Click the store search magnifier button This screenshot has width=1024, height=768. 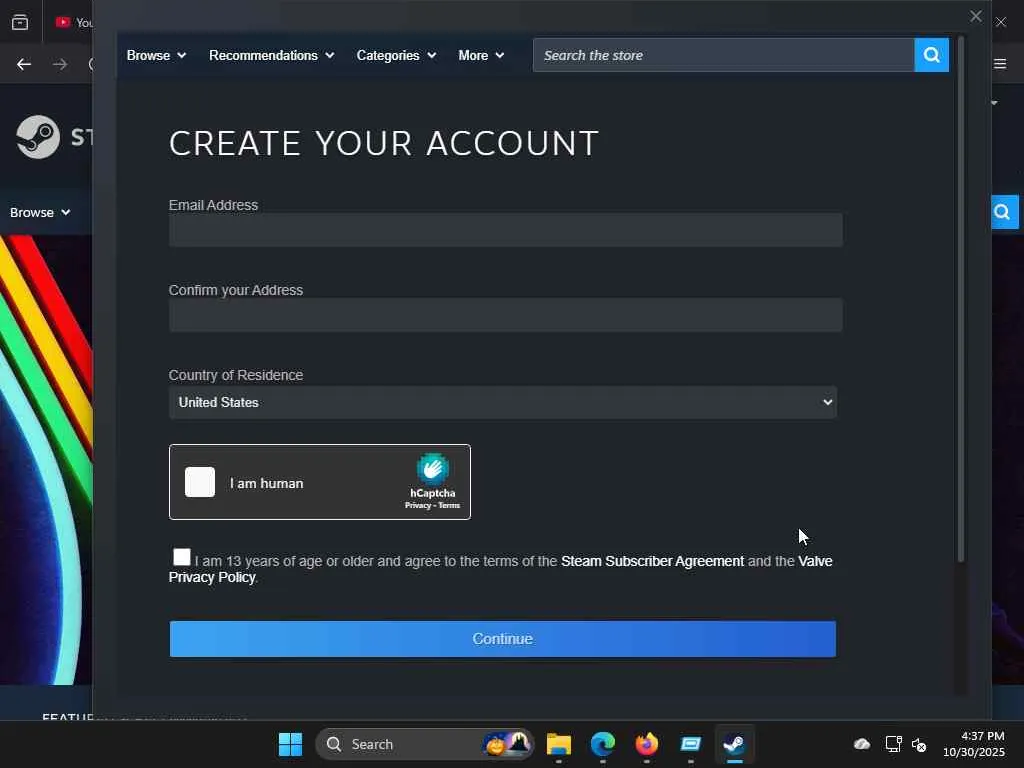pos(931,55)
